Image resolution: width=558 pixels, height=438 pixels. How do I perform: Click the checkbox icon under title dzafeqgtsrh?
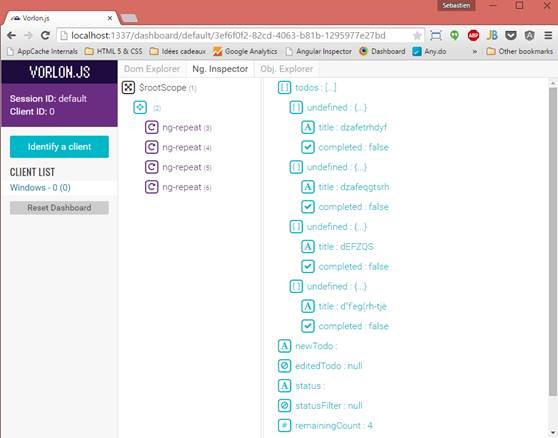tap(308, 207)
